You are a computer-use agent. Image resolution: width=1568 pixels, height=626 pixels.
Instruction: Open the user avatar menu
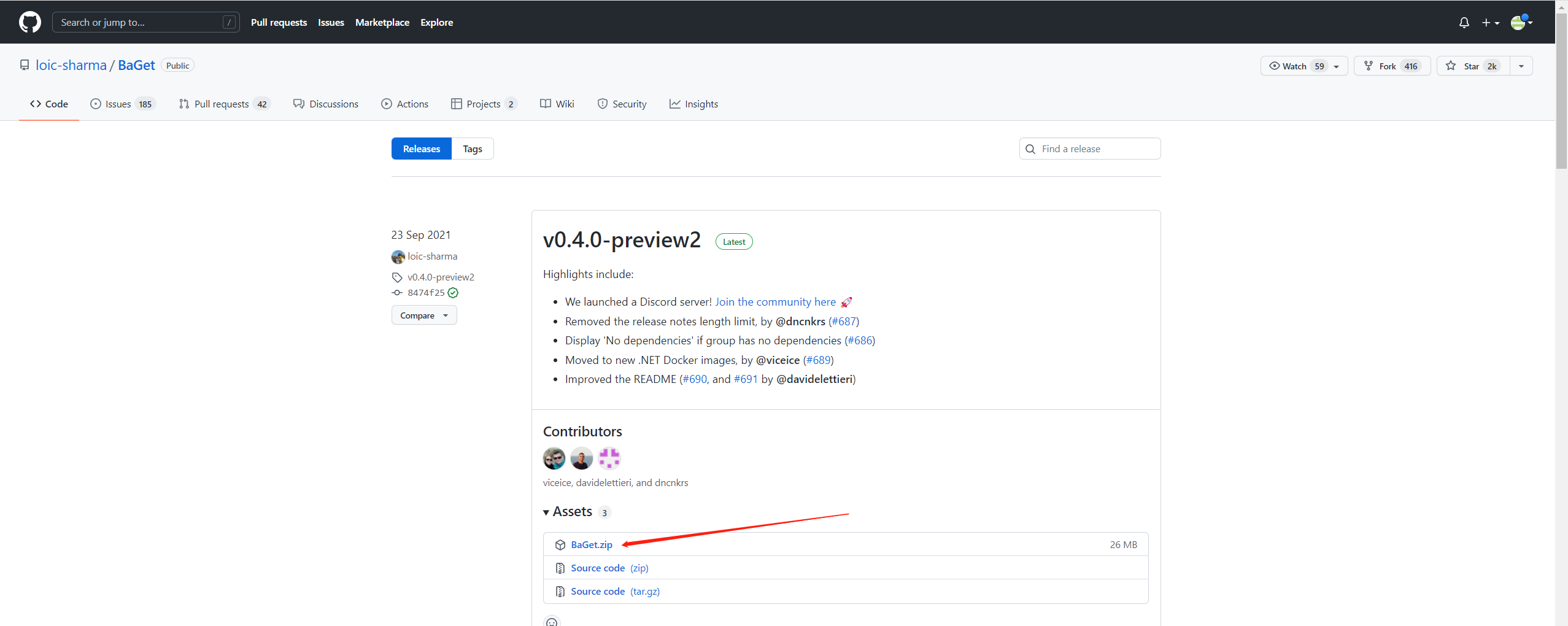(1521, 23)
